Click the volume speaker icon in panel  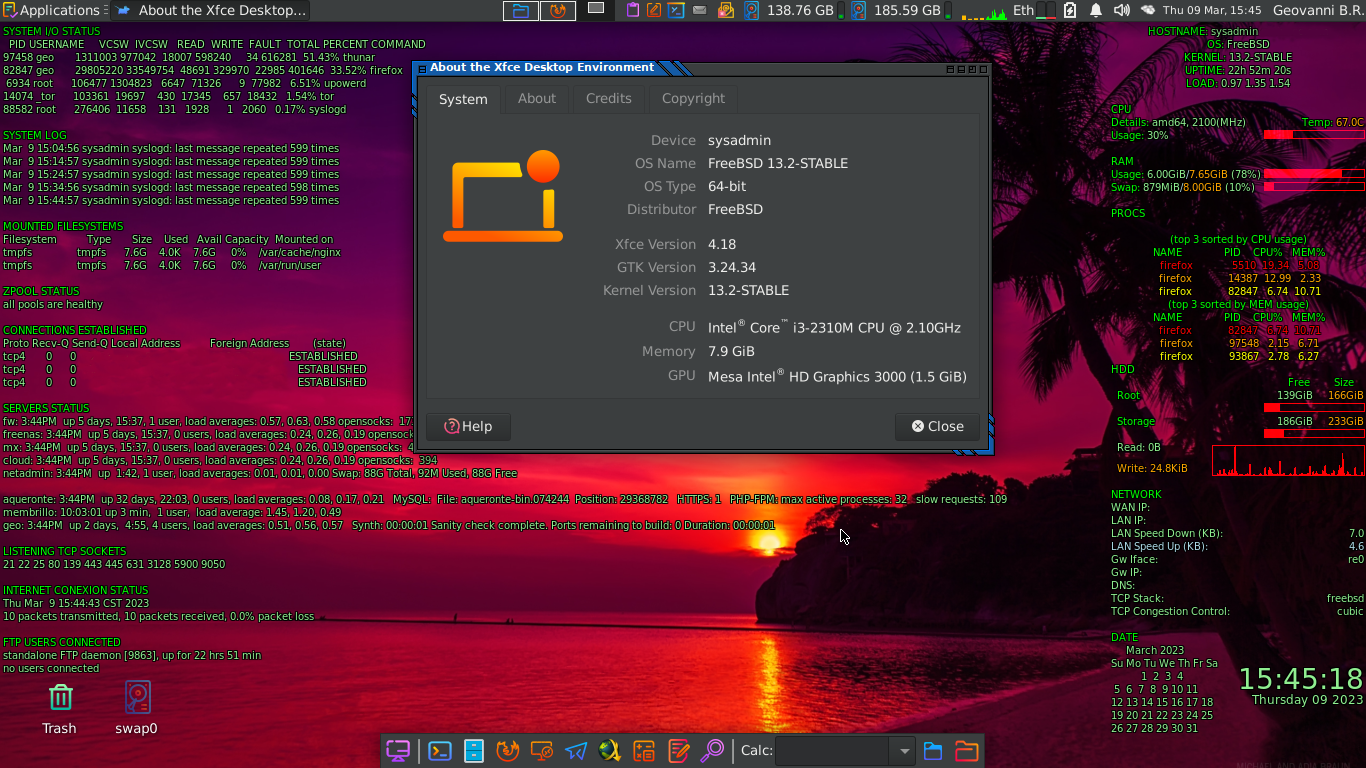1121,10
